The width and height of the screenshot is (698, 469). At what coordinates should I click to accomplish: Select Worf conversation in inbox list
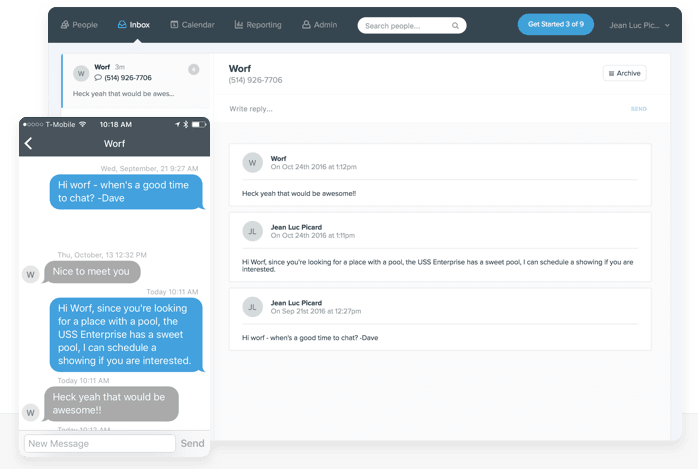click(x=135, y=81)
